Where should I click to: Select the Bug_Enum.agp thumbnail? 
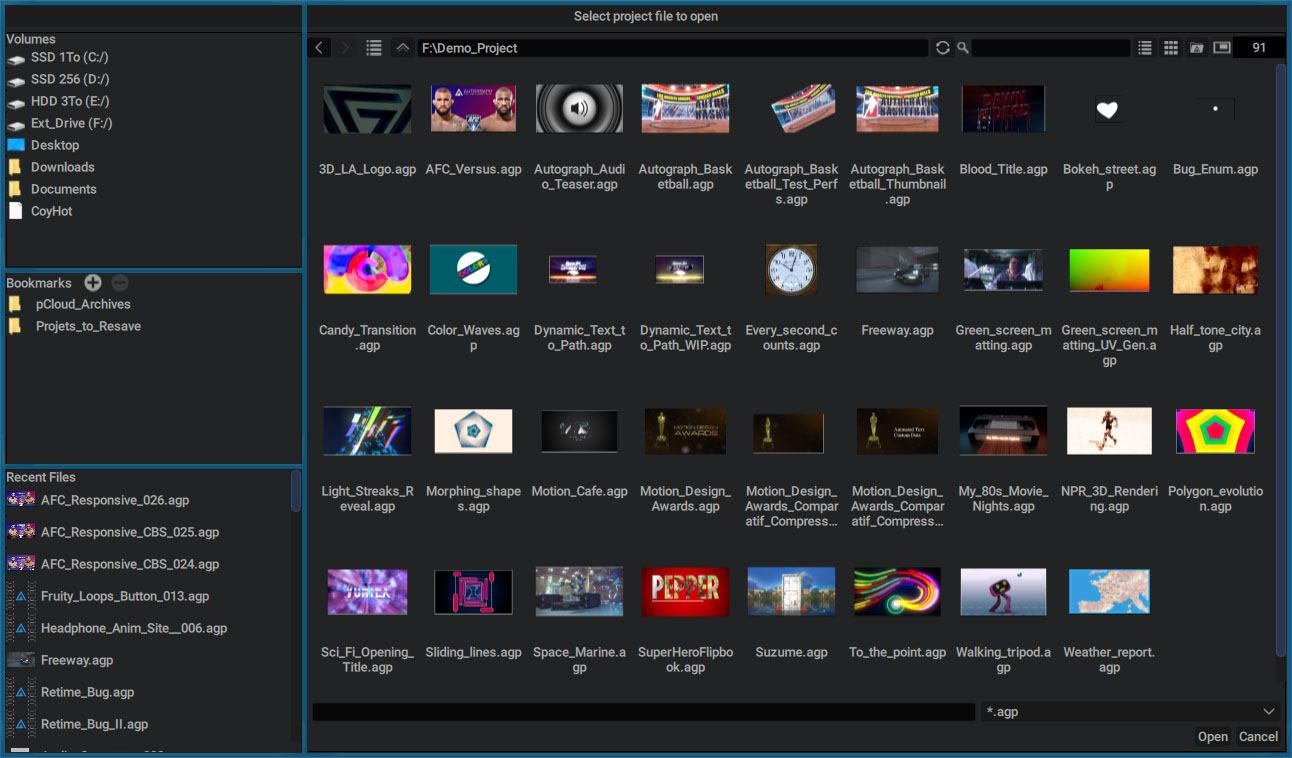coord(1215,109)
